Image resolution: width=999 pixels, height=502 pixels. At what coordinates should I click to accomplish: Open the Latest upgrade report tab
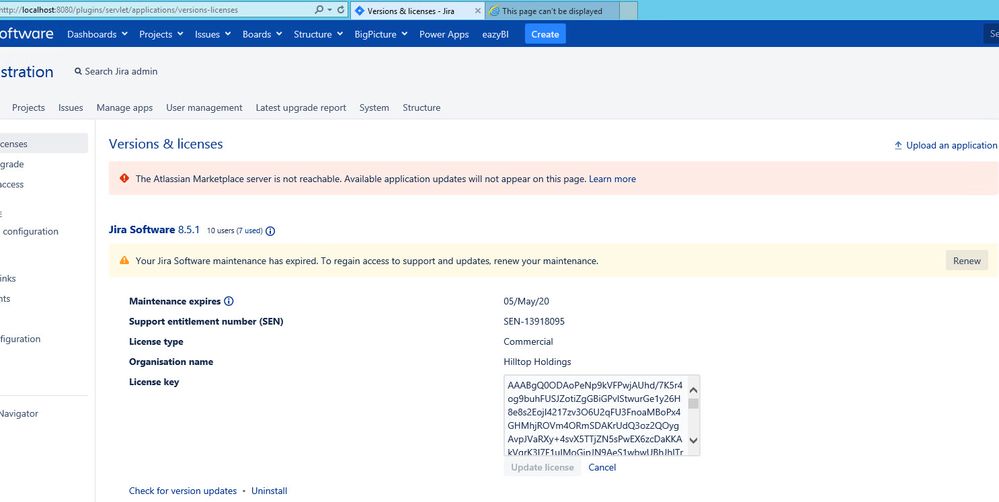[x=301, y=108]
